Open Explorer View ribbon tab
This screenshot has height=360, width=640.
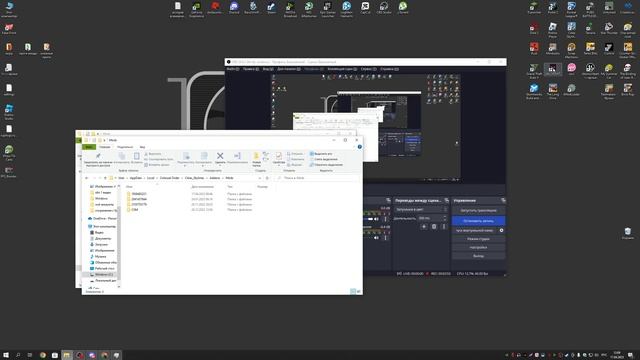[142, 147]
